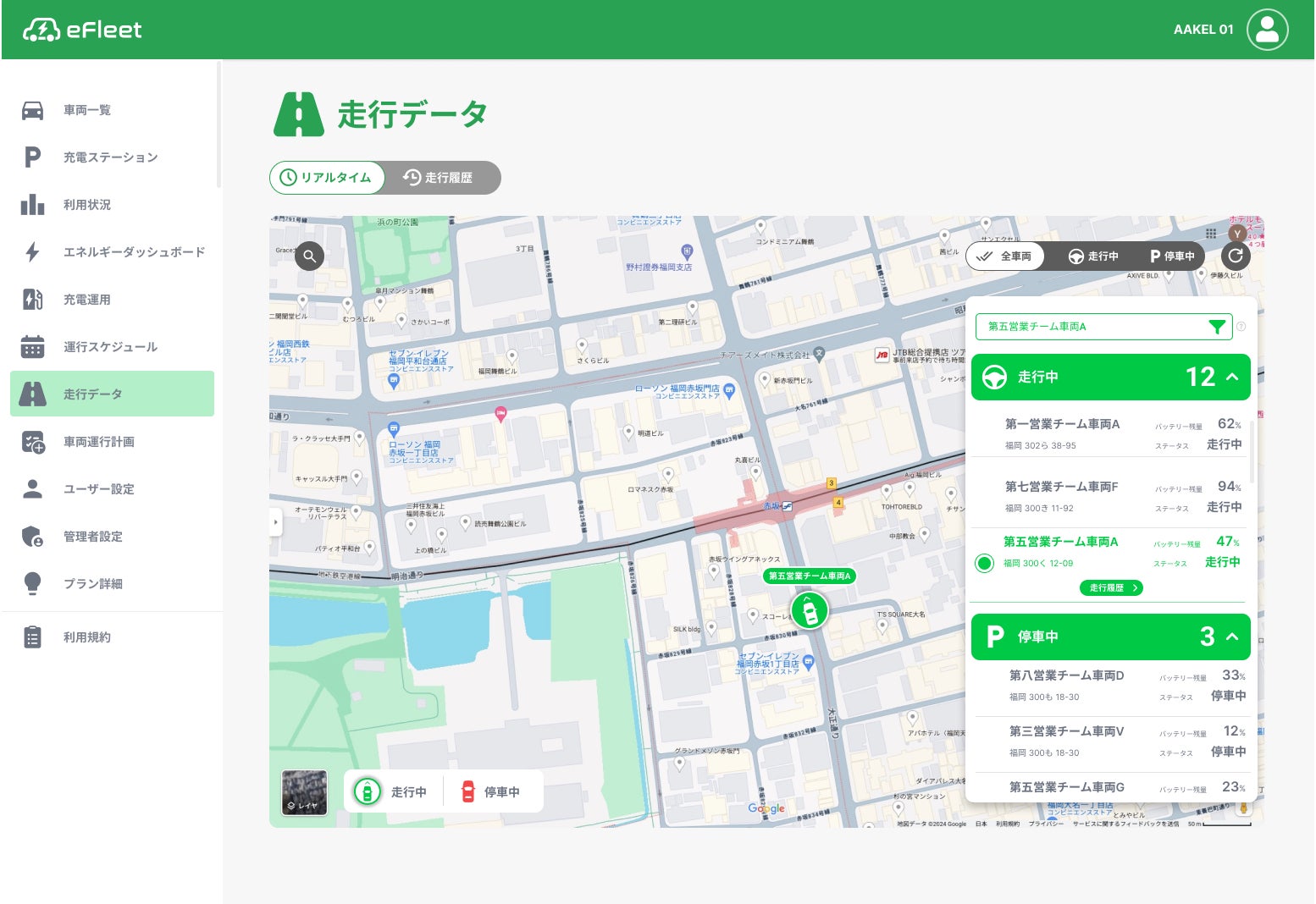Viewport: 1316px width, 904px height.
Task: Click the person icon for ユーザー設定
Action: [32, 489]
